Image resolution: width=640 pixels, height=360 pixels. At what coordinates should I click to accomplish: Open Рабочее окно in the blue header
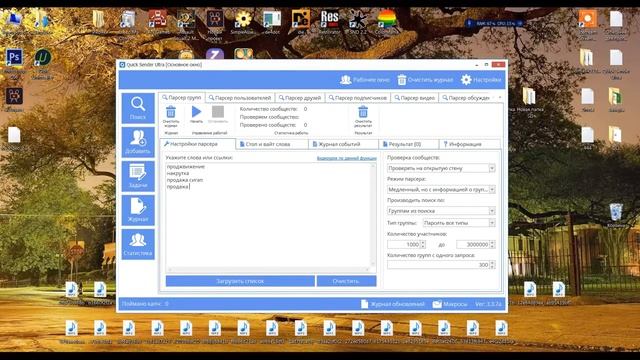click(364, 80)
